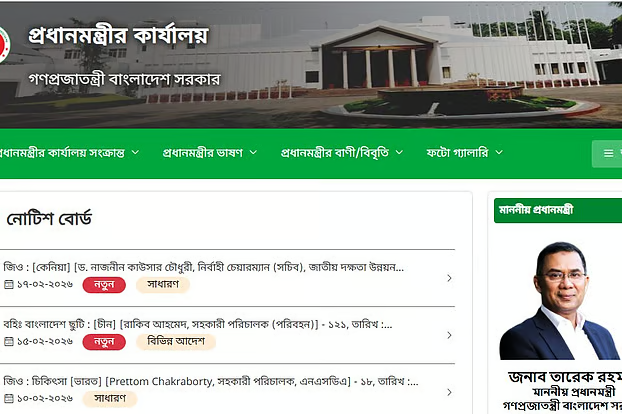622x414 pixels.
Task: Click the প্রধানমন্ত্রীর কার্যালয় site title
Action: [x=118, y=35]
